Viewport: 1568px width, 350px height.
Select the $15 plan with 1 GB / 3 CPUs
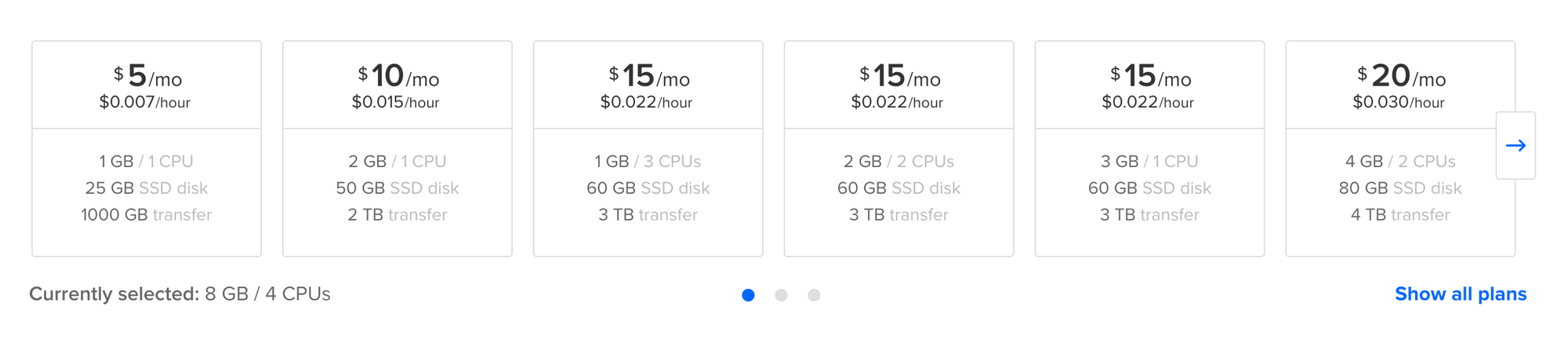tap(648, 148)
